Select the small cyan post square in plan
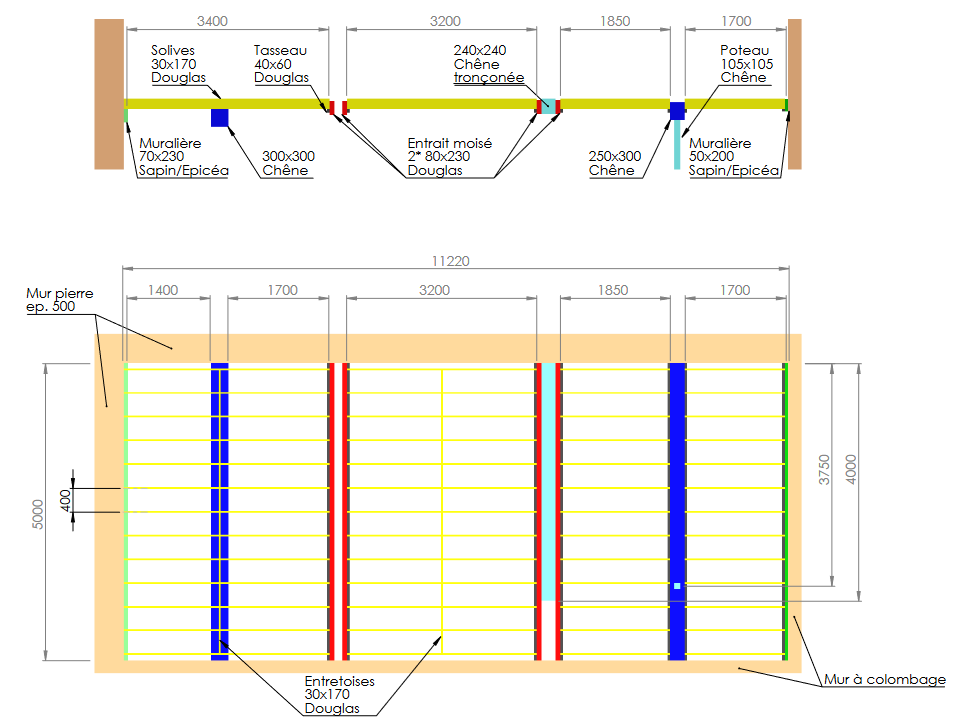The image size is (967, 717). coord(677,586)
